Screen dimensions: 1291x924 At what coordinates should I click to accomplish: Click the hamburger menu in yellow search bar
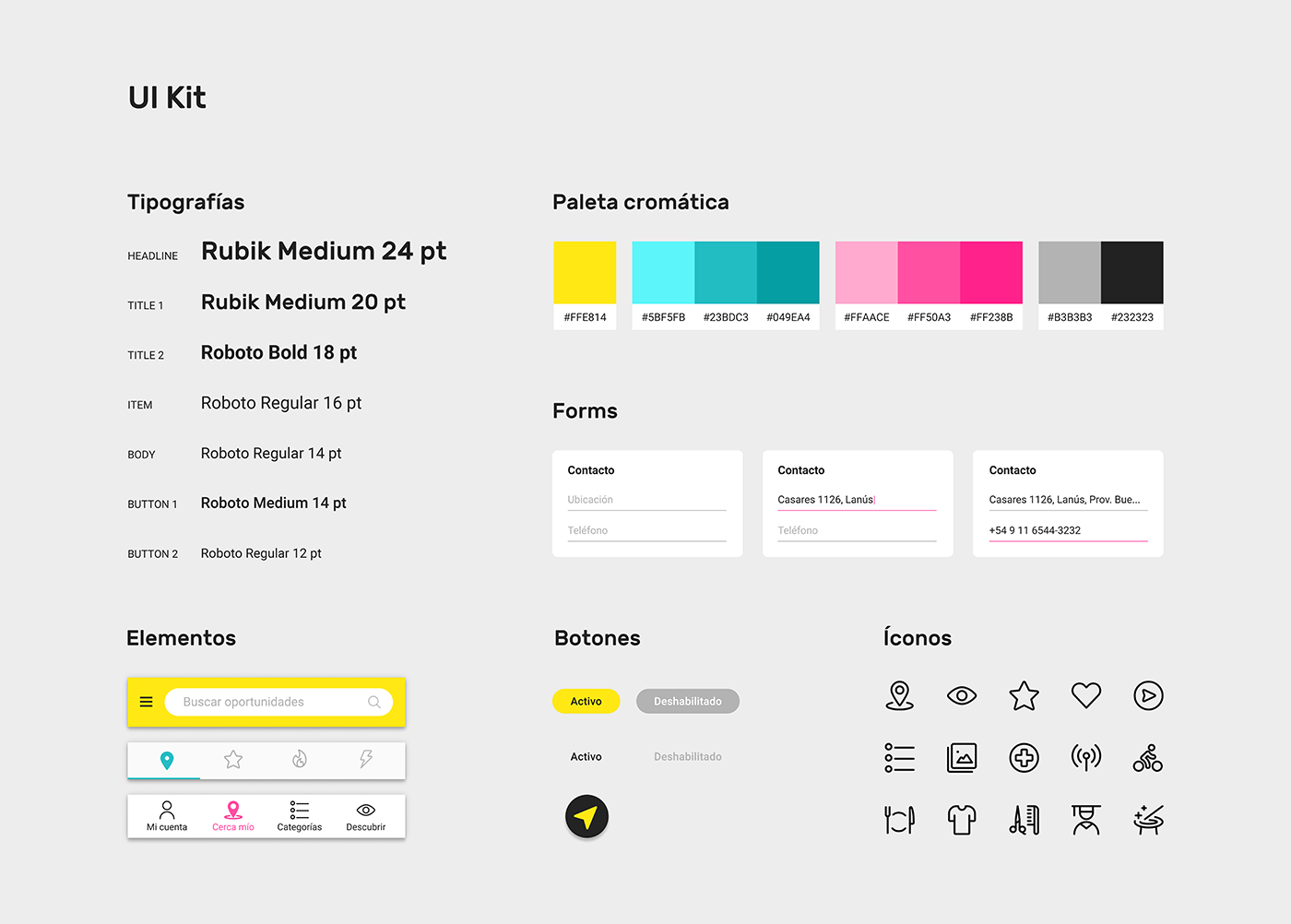coord(146,702)
